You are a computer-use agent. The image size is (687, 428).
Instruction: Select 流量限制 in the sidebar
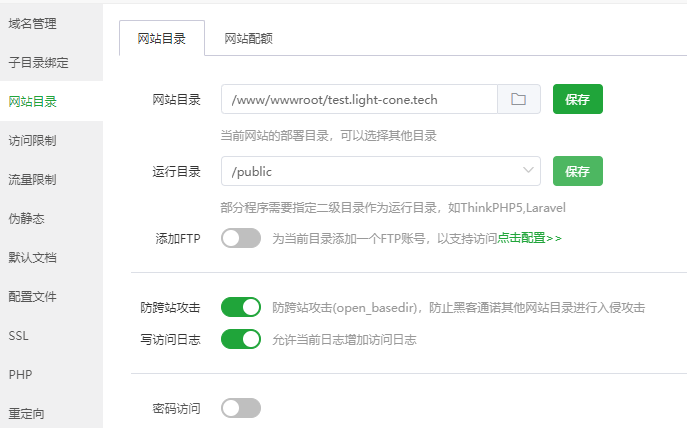(x=33, y=180)
